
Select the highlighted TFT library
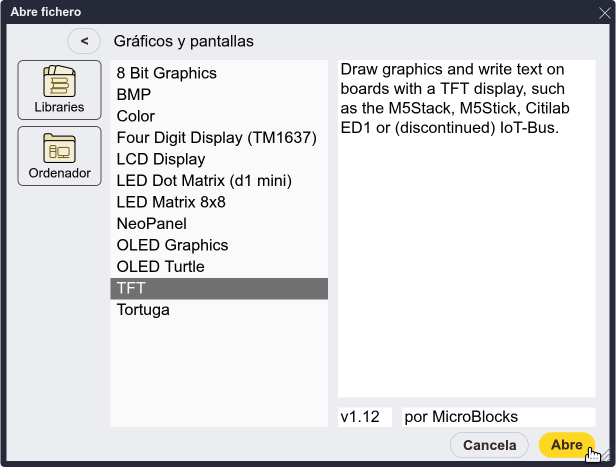click(219, 288)
